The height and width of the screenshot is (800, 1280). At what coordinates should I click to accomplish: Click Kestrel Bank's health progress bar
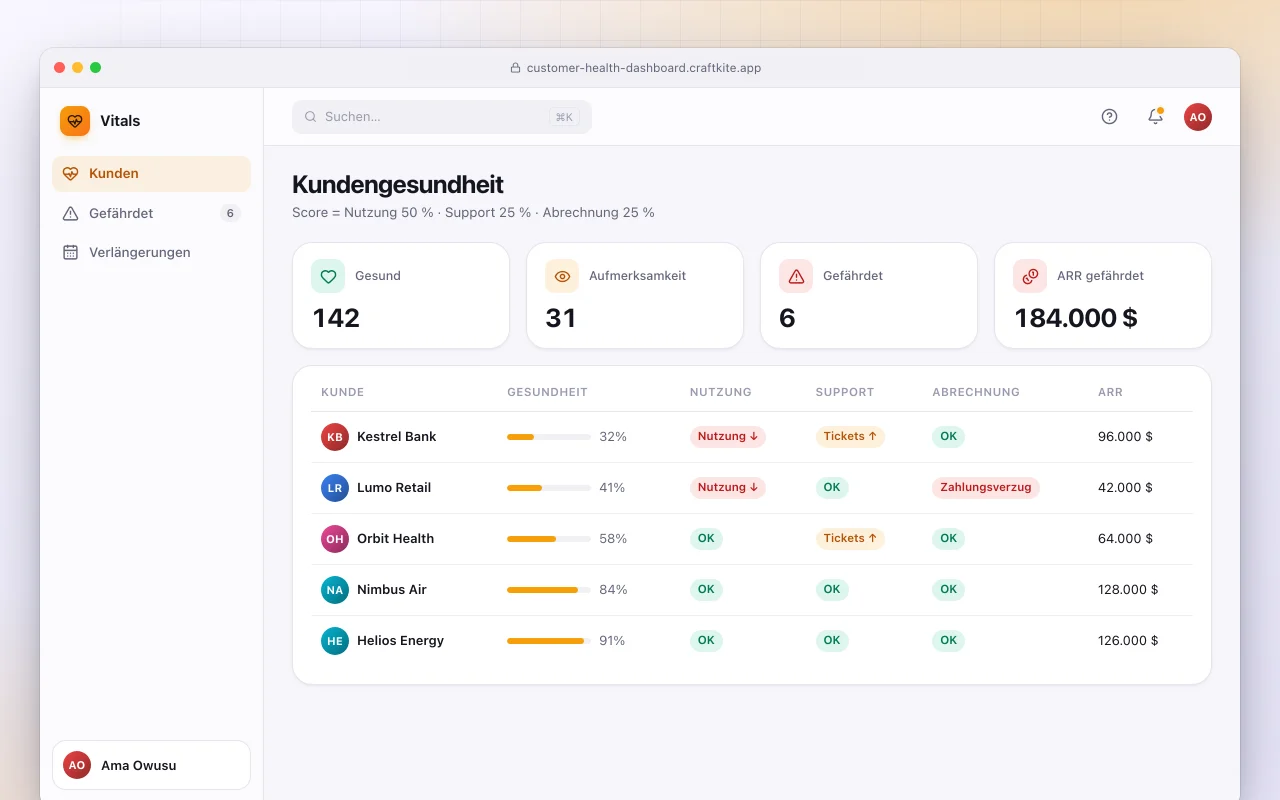click(x=549, y=437)
